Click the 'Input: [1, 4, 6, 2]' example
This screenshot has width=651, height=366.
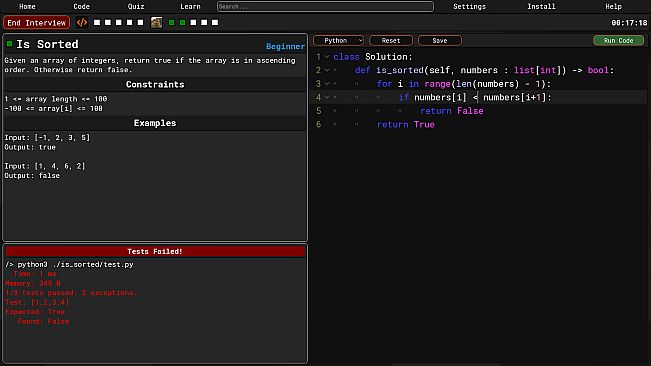[x=45, y=166]
